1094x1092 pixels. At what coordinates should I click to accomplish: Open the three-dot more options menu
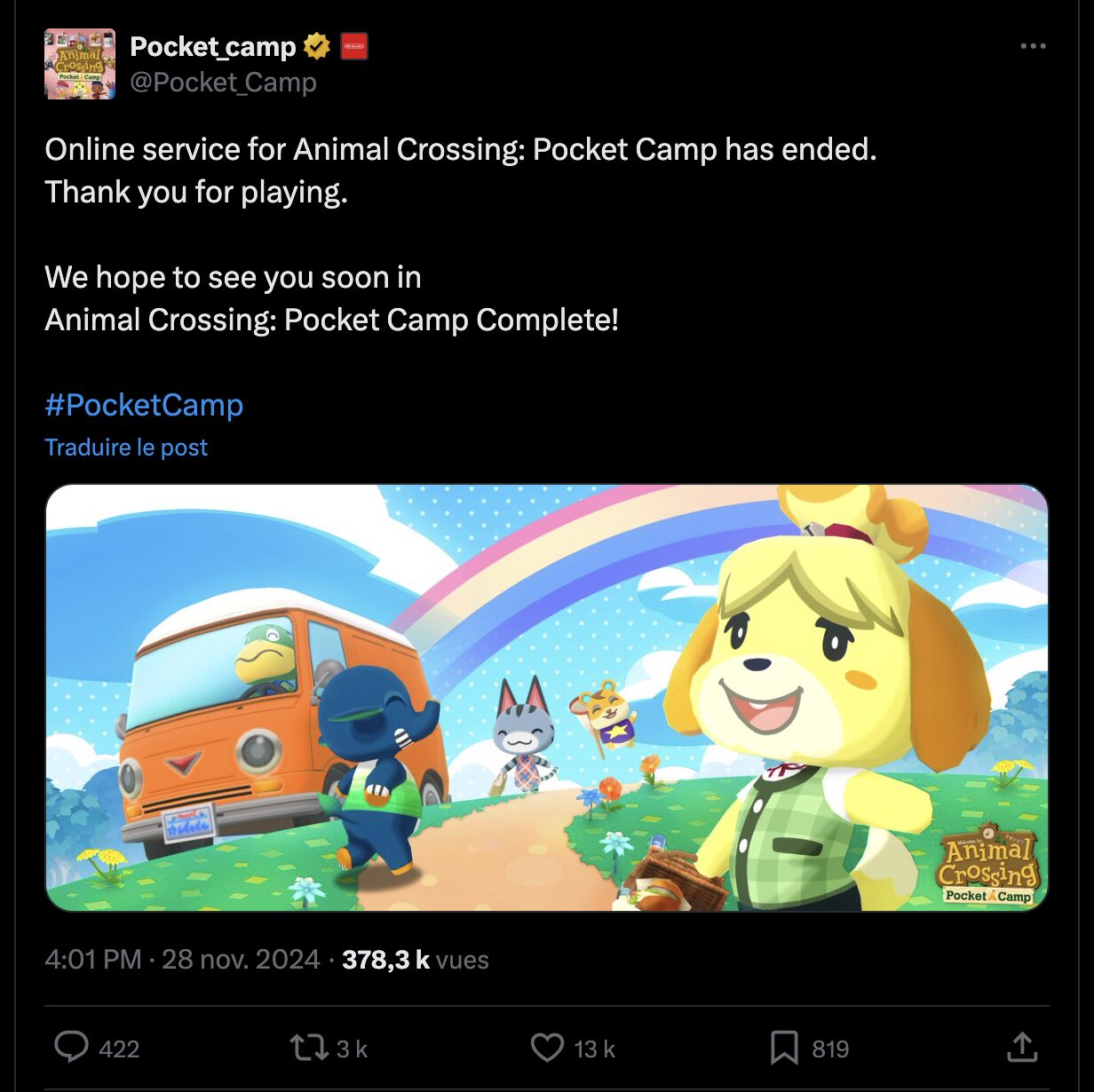point(1033,46)
